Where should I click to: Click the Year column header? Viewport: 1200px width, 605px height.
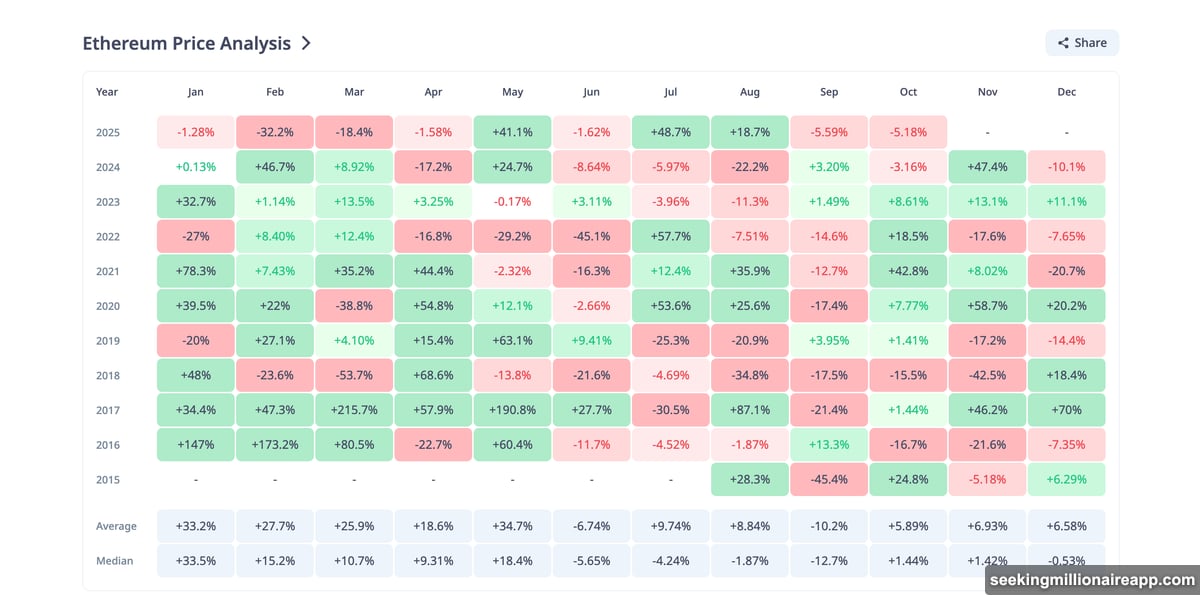107,91
